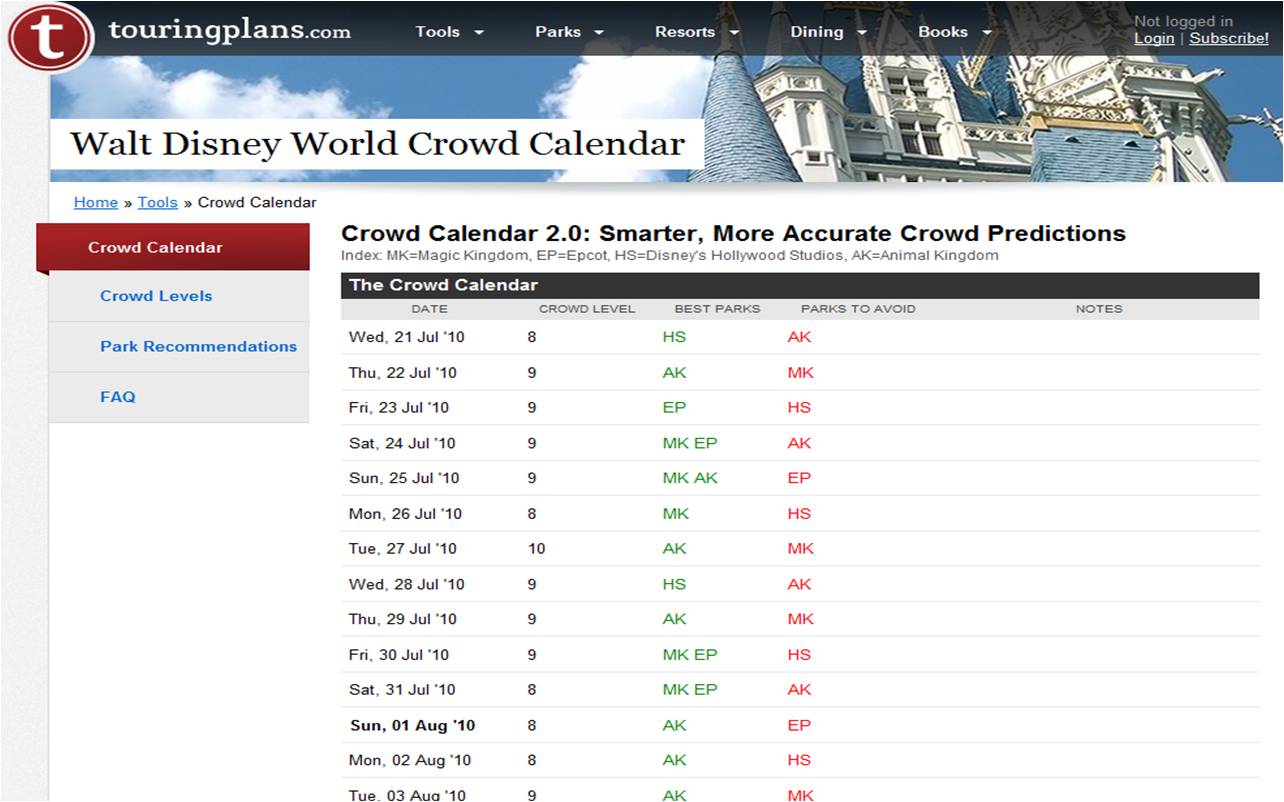The width and height of the screenshot is (1284, 802).
Task: Click the Index line explaining park abbreviations
Action: 670,256
